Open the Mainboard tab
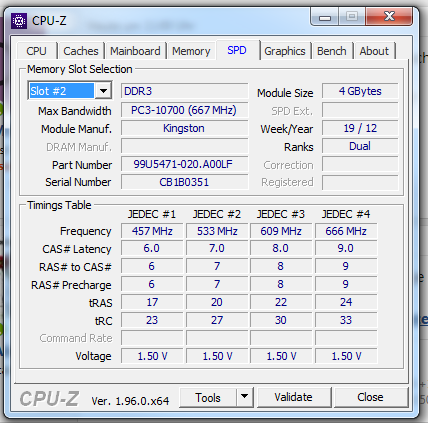The image size is (428, 423). click(x=135, y=51)
